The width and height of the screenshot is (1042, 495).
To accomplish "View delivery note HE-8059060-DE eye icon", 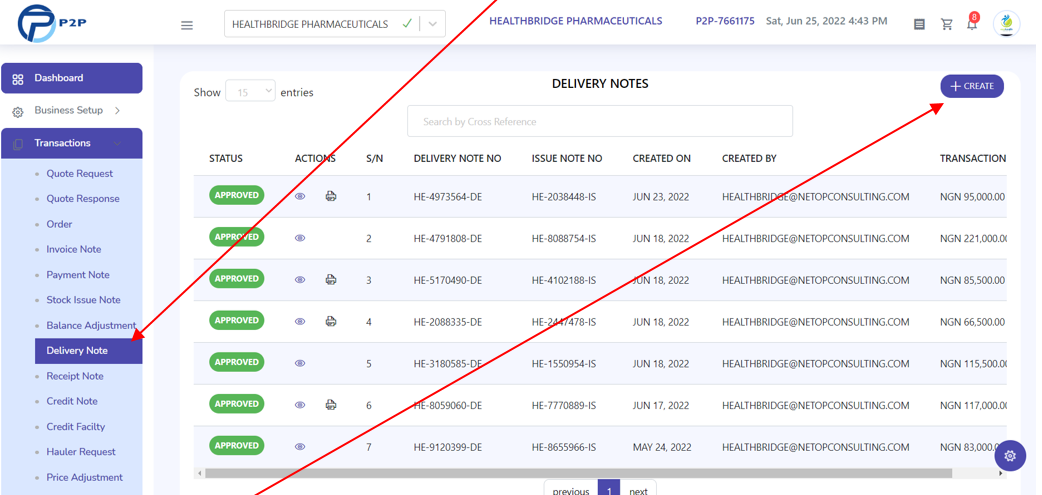I will tap(300, 405).
